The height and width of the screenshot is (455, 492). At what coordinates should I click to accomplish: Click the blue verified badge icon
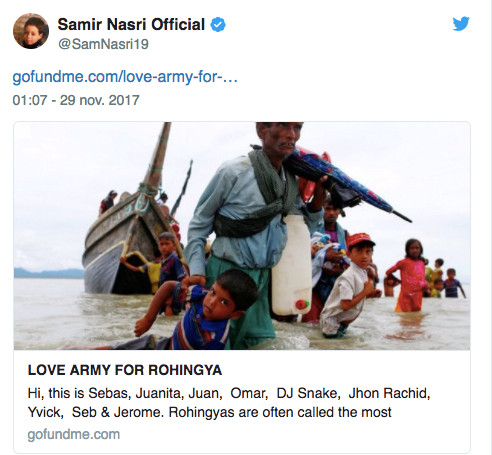(x=218, y=25)
